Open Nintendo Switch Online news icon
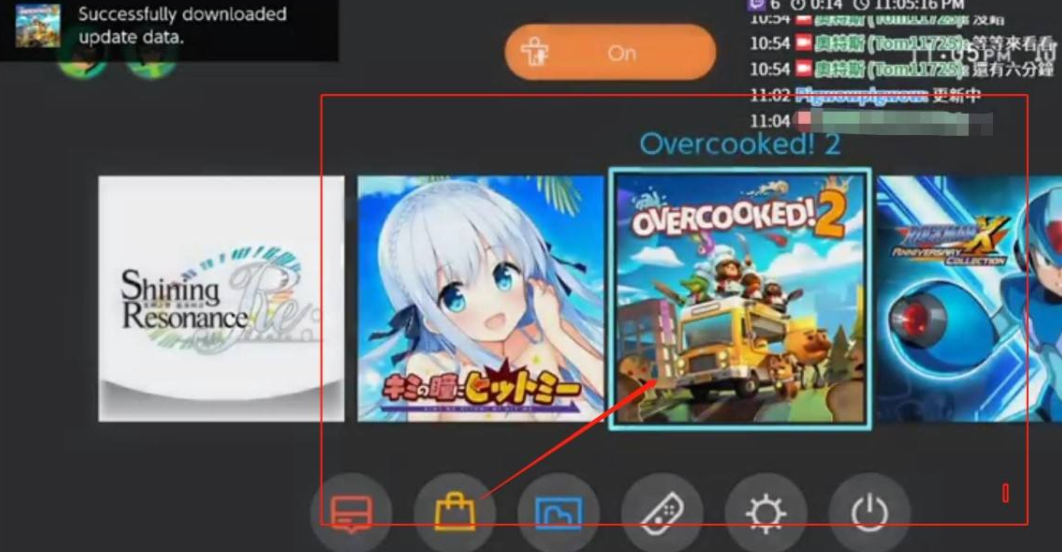1062x552 pixels. [352, 513]
